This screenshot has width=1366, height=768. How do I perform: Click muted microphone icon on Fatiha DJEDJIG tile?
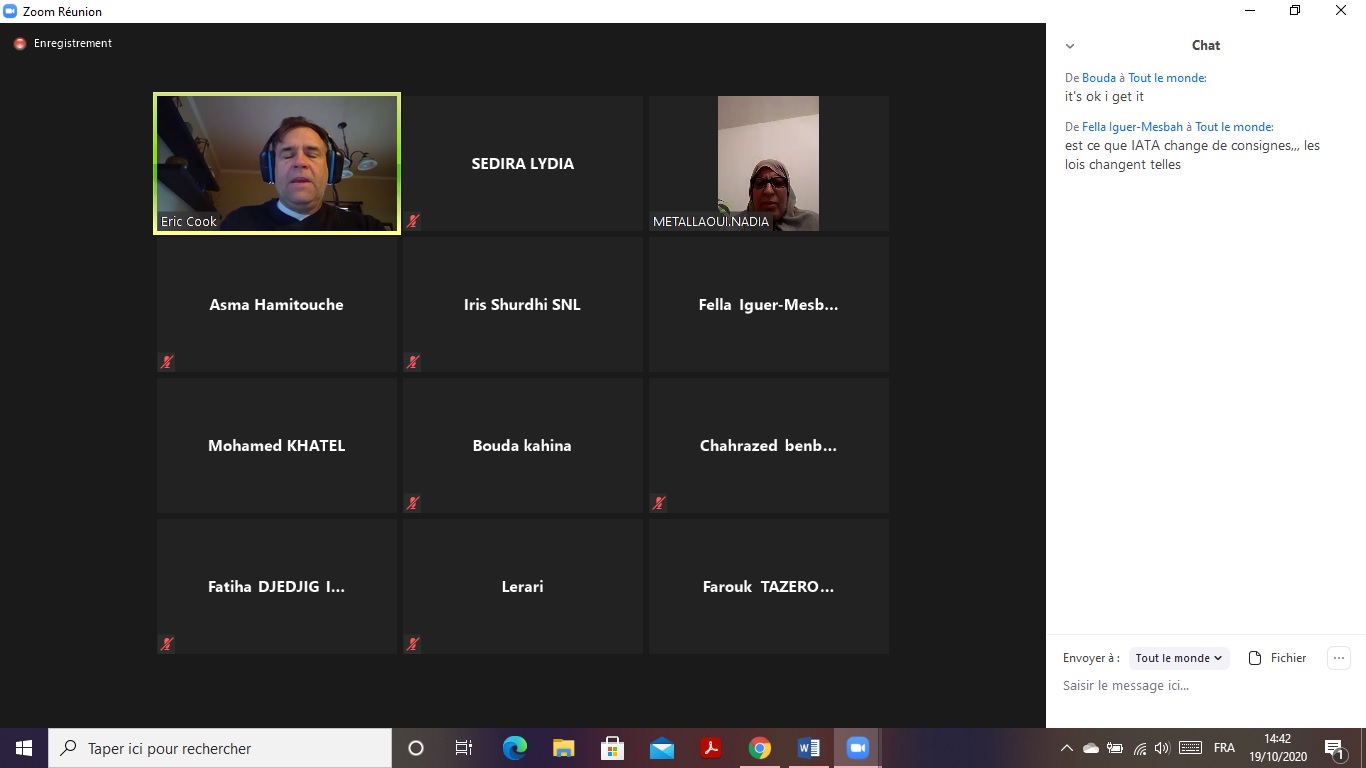[x=167, y=644]
